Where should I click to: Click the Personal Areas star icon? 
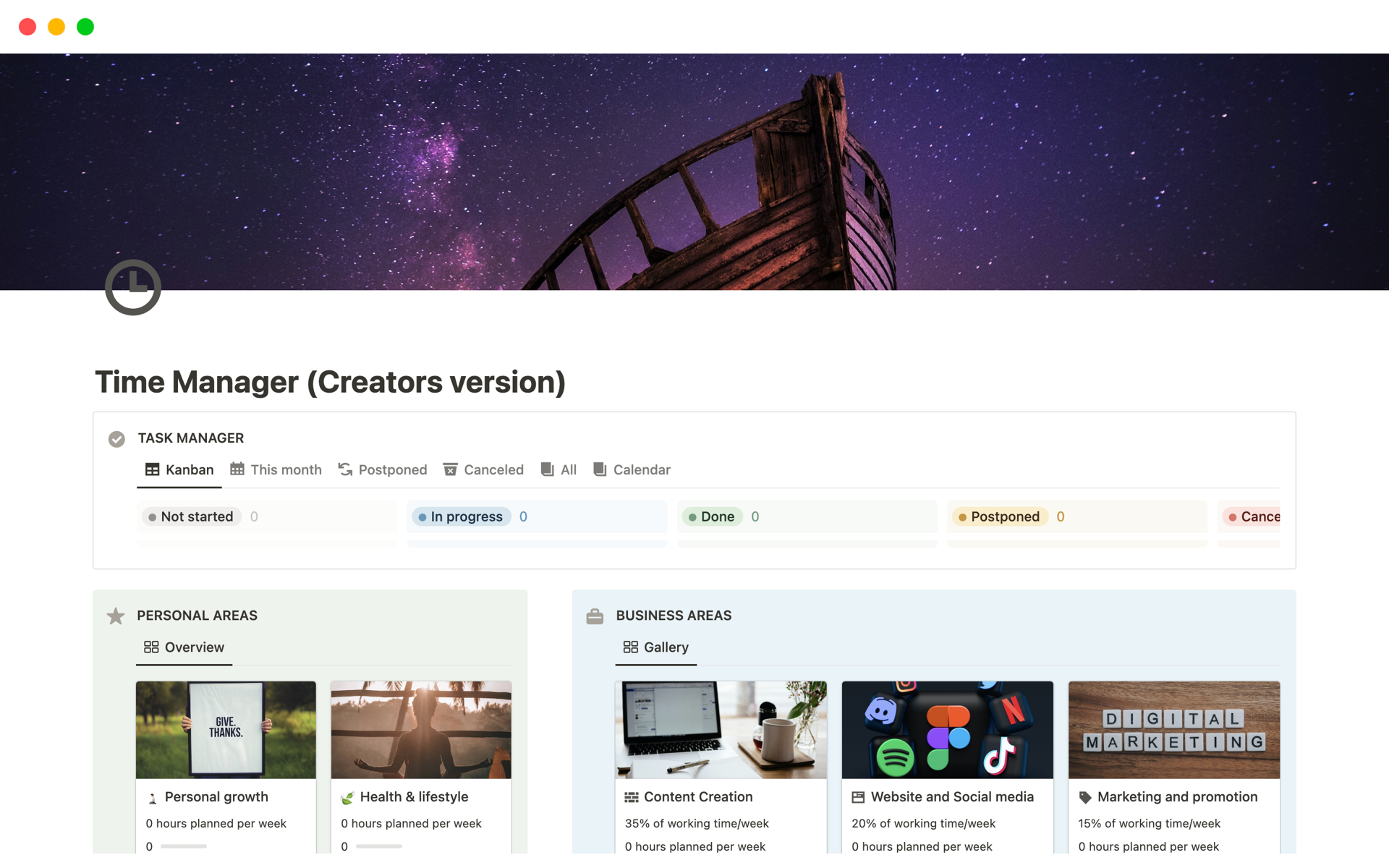click(x=116, y=616)
